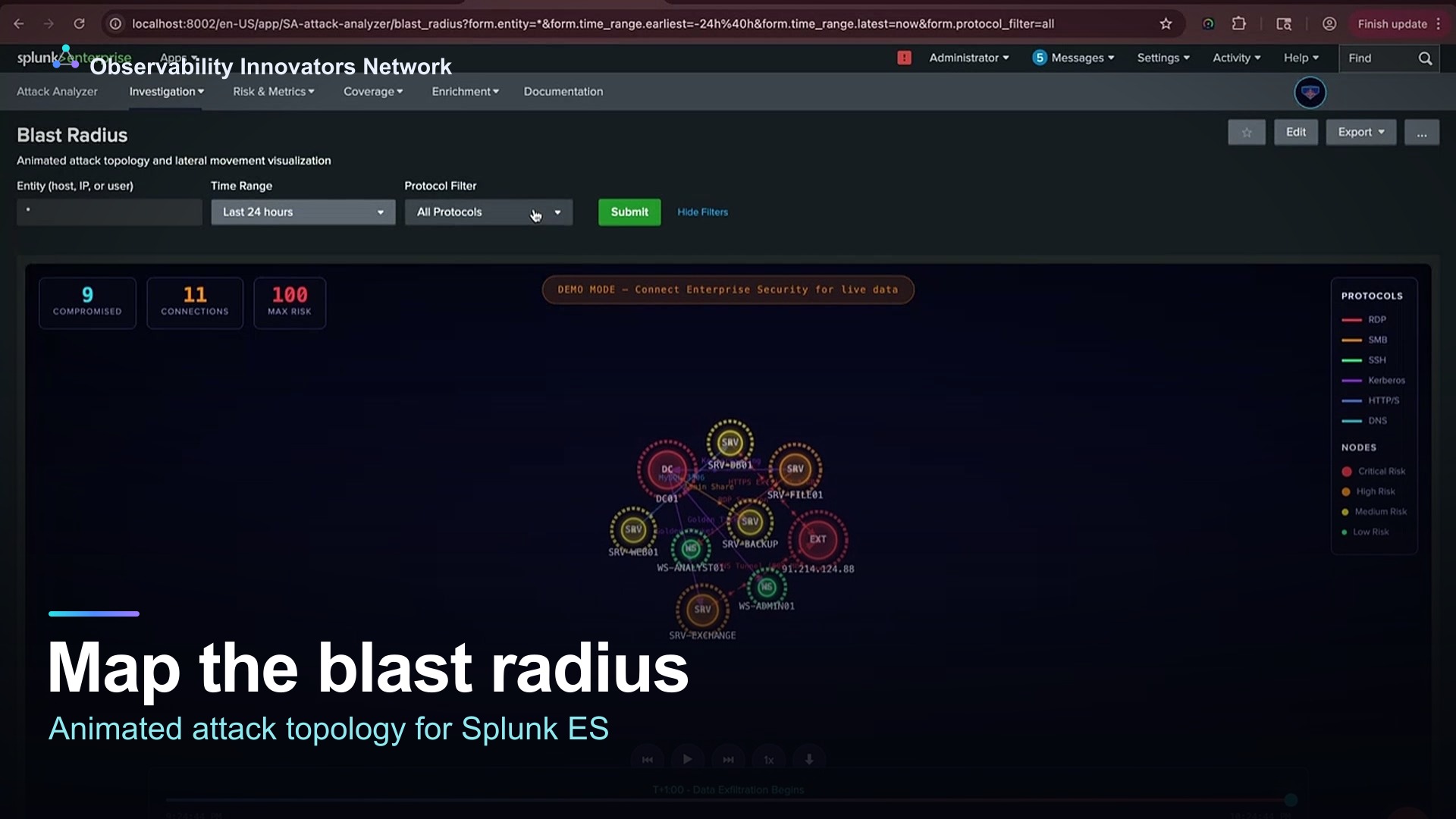Click the Find magnifier icon
The image size is (1456, 819).
1426,58
